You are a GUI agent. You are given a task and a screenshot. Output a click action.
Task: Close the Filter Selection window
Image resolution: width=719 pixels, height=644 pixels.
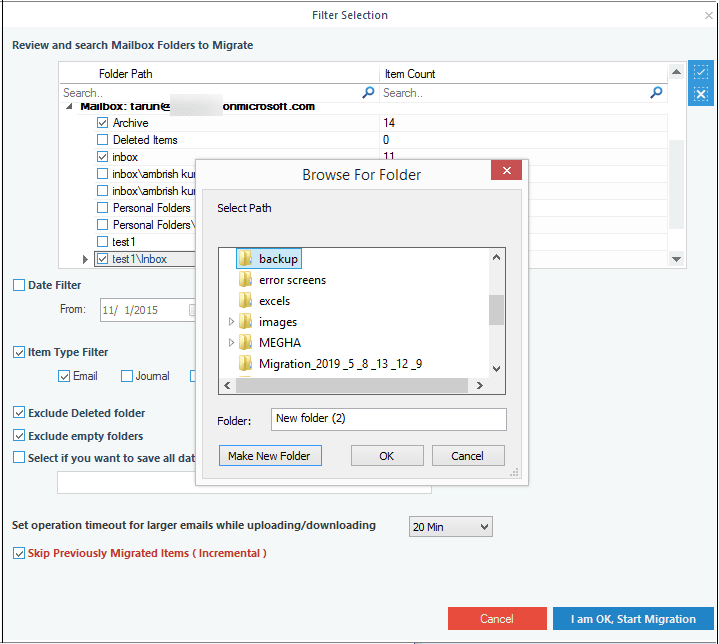[708, 16]
